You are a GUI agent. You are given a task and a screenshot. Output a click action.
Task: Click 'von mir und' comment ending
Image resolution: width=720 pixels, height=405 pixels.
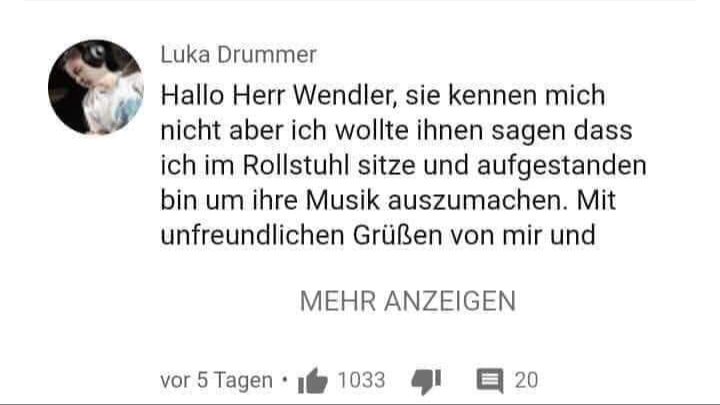click(523, 235)
